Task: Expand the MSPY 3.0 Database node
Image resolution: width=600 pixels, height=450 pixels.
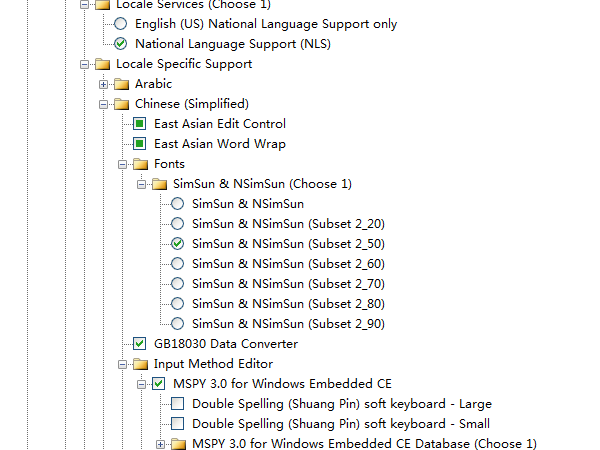Action: (160, 444)
